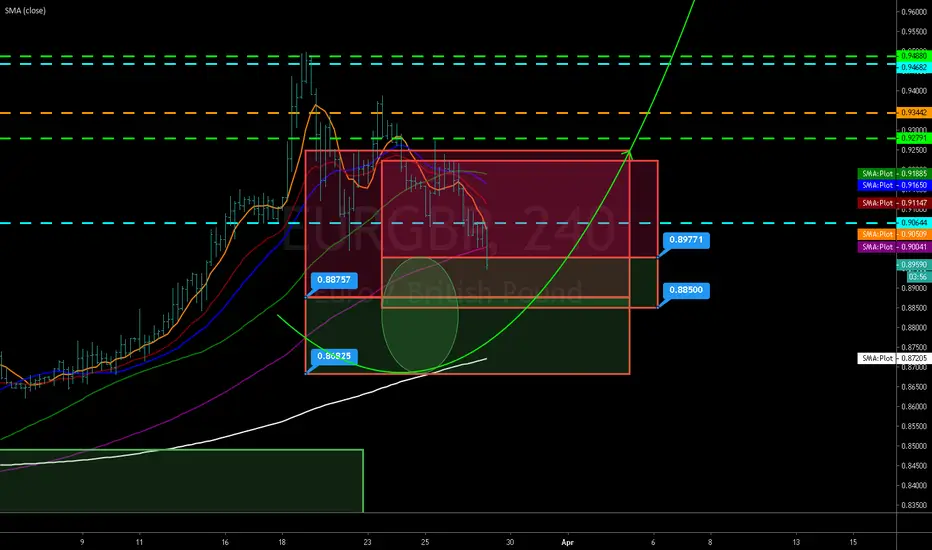Click the 30 date on time axis
Screen dimensions: 932x550
tap(510, 542)
